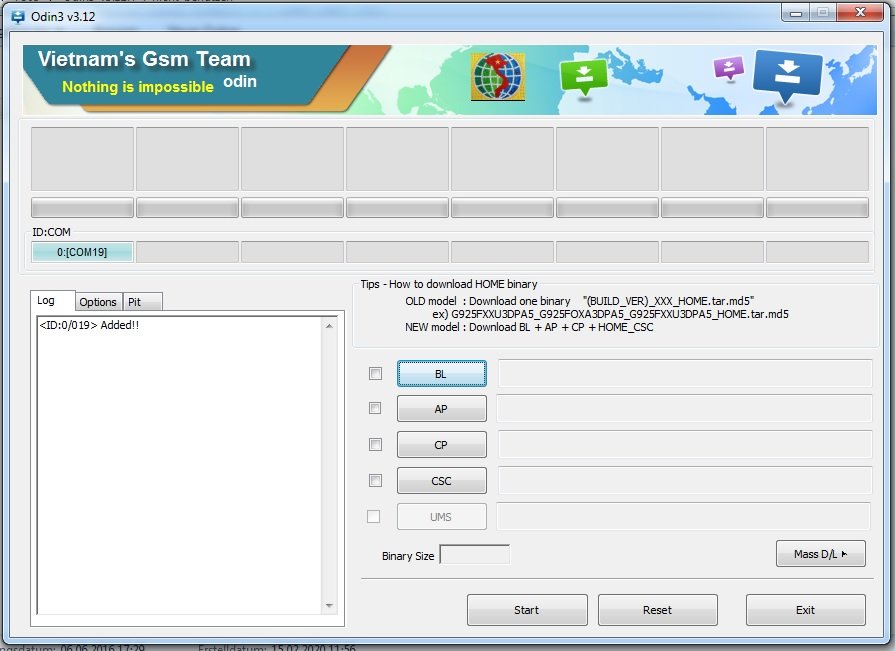Click the green download icon in banner
Viewport: 895px width, 651px height.
click(x=583, y=78)
